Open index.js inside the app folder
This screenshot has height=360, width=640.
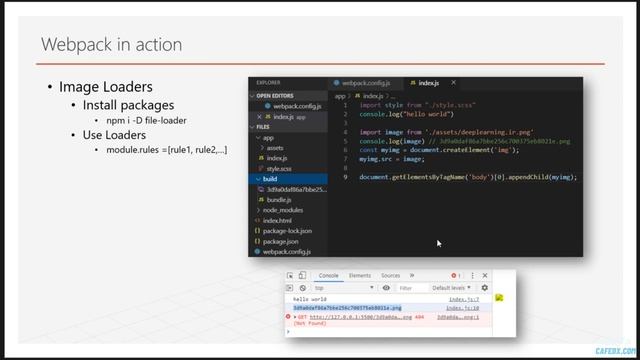point(276,158)
